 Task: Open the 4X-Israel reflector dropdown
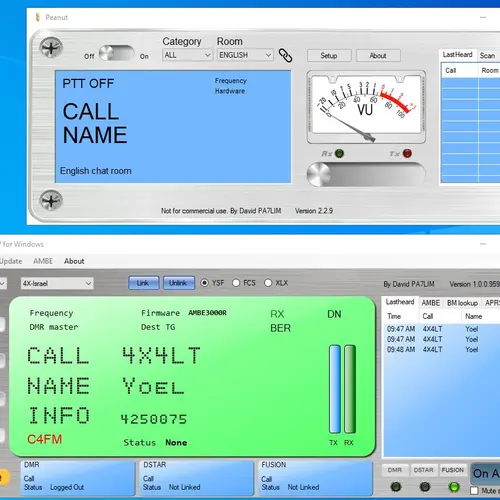coord(57,284)
